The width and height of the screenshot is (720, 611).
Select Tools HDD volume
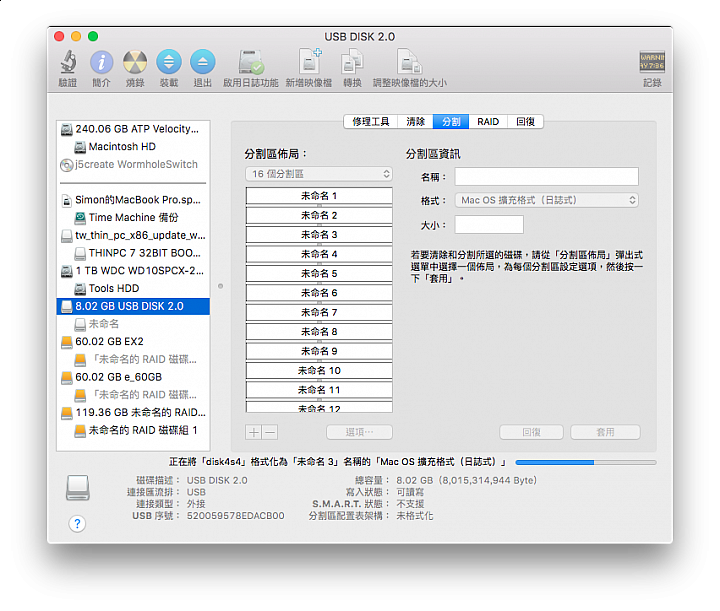tap(133, 288)
